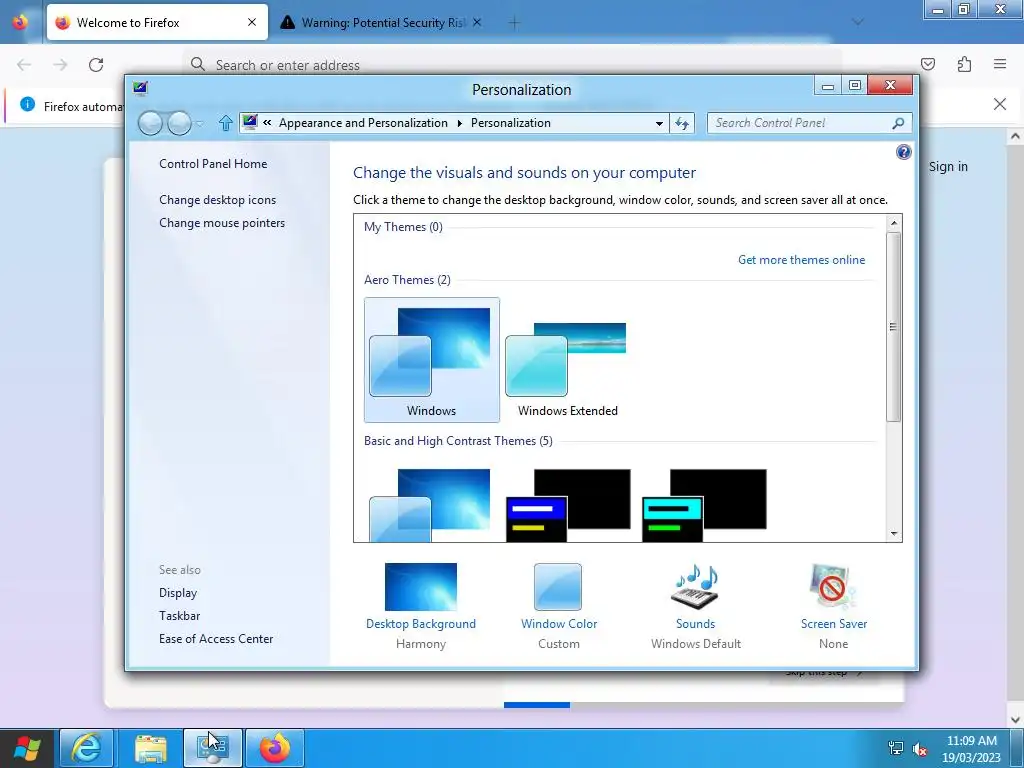Expand the address path dropdown arrow
This screenshot has width=1024, height=768.
coord(659,123)
